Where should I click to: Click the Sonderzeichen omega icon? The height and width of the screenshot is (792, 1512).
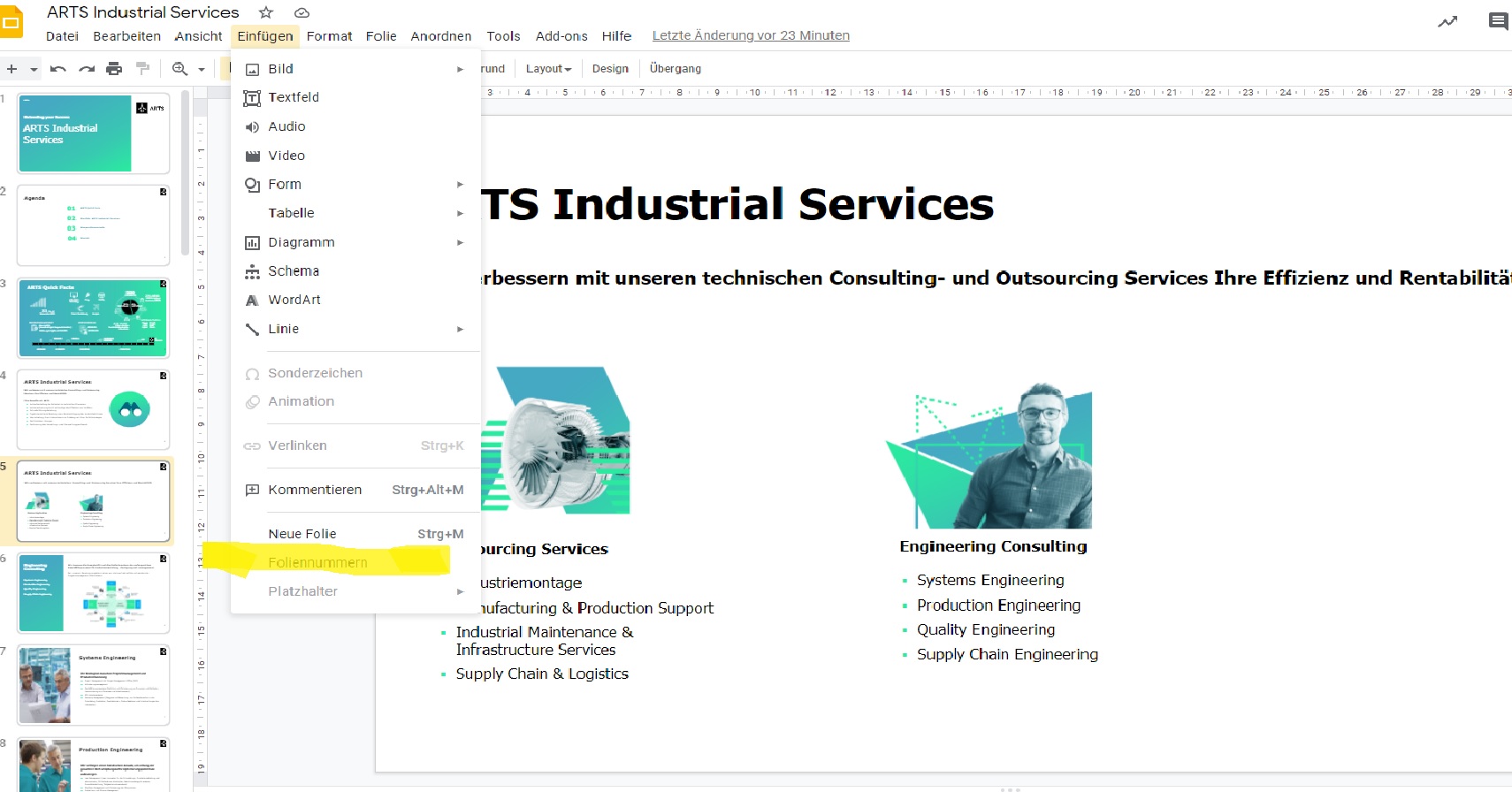pyautogui.click(x=252, y=374)
